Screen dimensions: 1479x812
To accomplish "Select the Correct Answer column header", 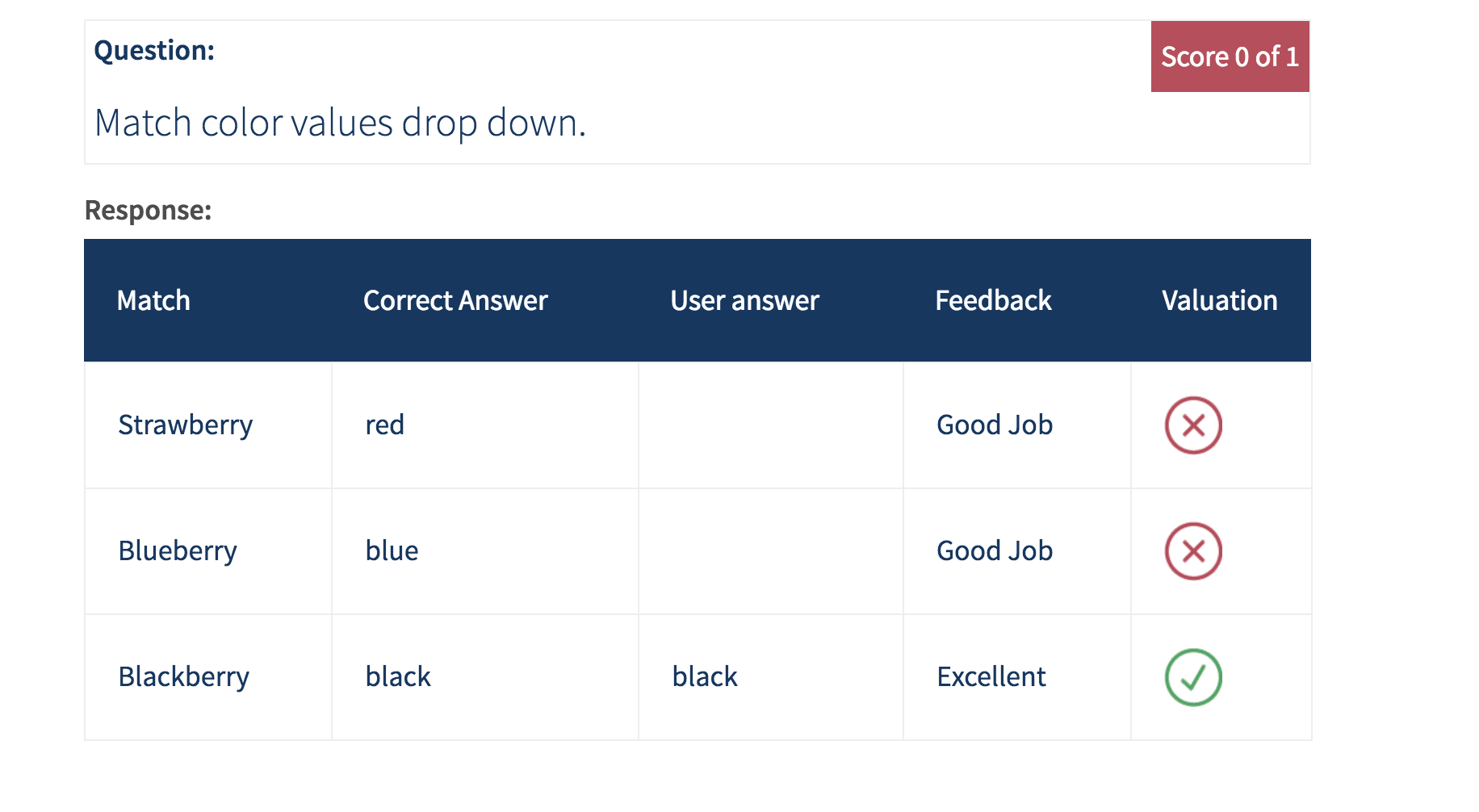I will click(x=455, y=300).
